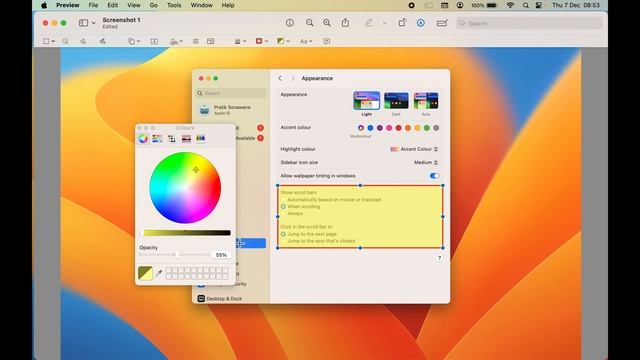640x360 pixels.
Task: Click the Opacity percentage field showing 55%
Action: [221, 255]
